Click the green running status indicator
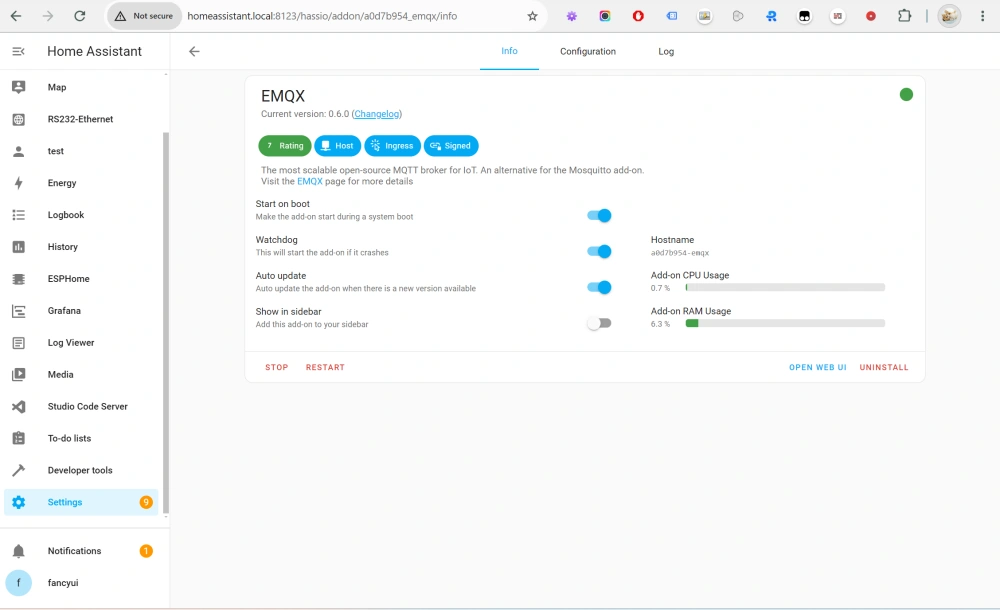 [x=906, y=94]
